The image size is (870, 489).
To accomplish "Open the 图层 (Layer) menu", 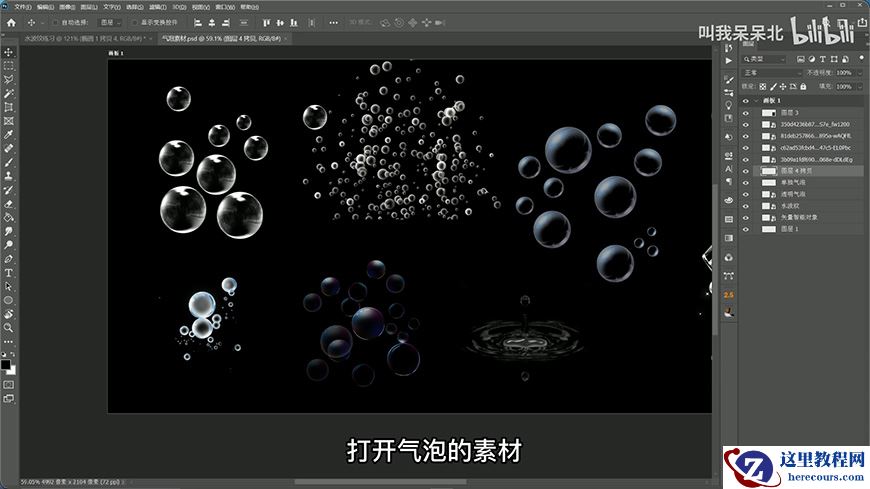I will [89, 7].
